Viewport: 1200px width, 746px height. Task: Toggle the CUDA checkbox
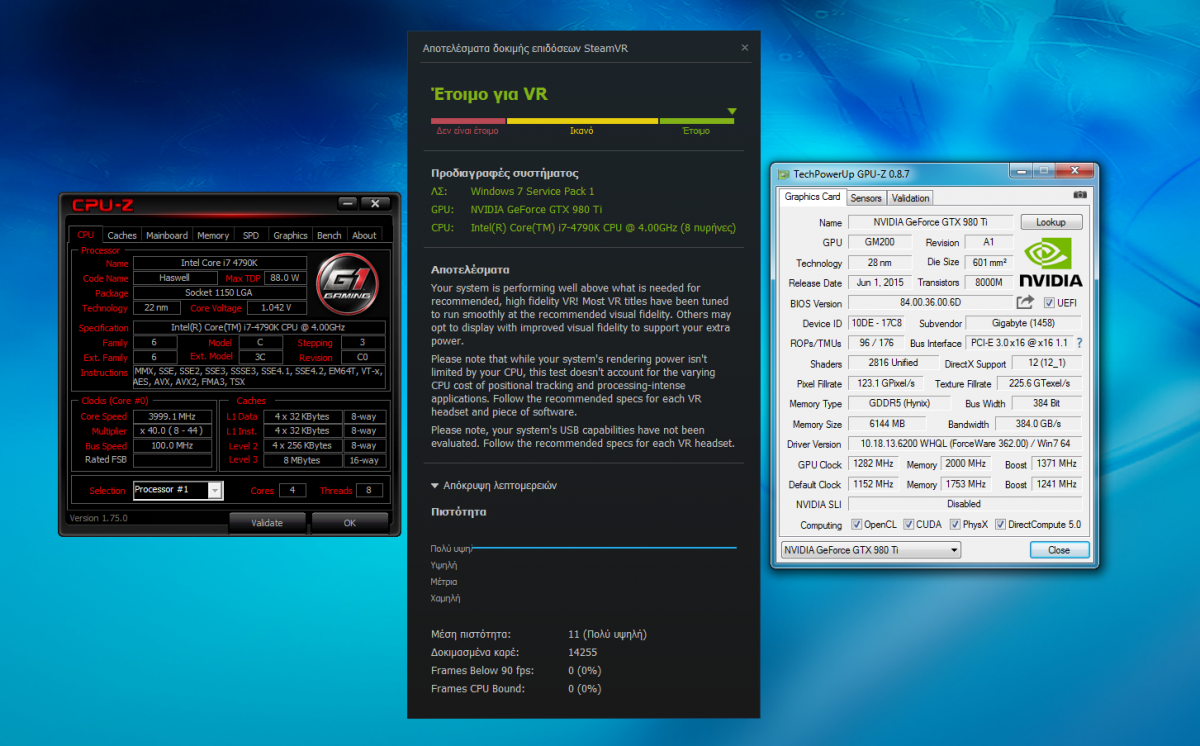(x=908, y=524)
